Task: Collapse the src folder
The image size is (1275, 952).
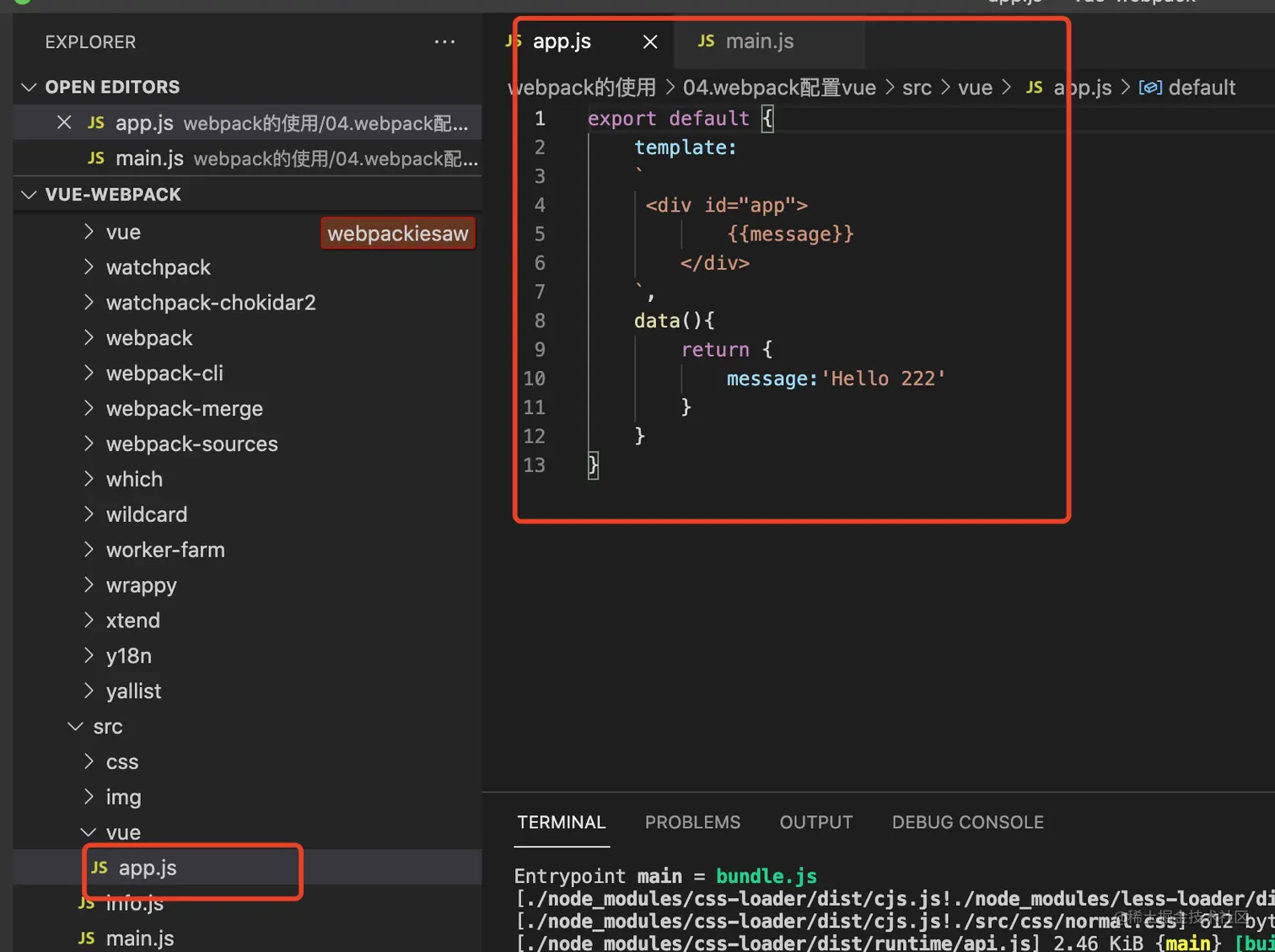Action: [x=75, y=727]
